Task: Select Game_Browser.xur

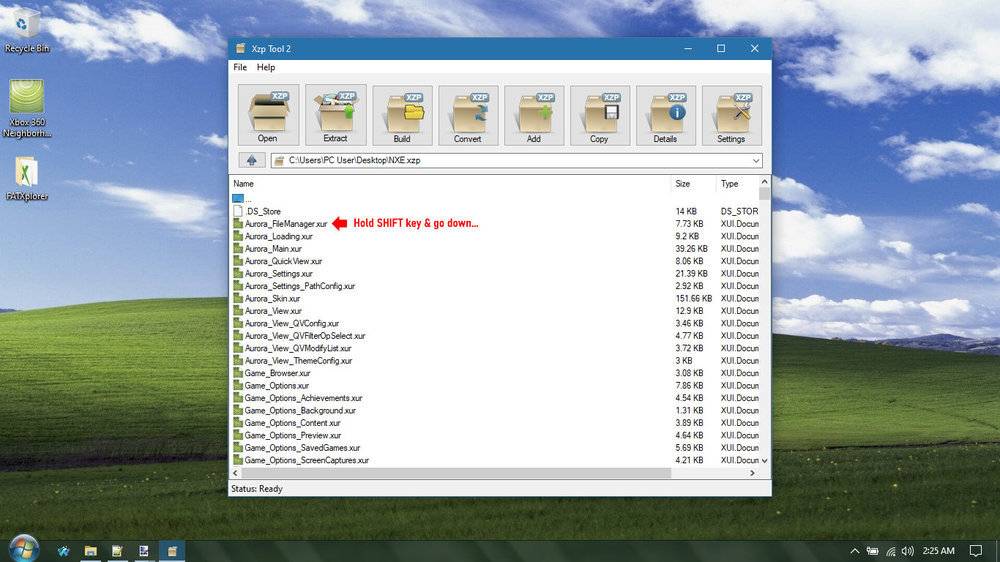Action: click(x=277, y=373)
